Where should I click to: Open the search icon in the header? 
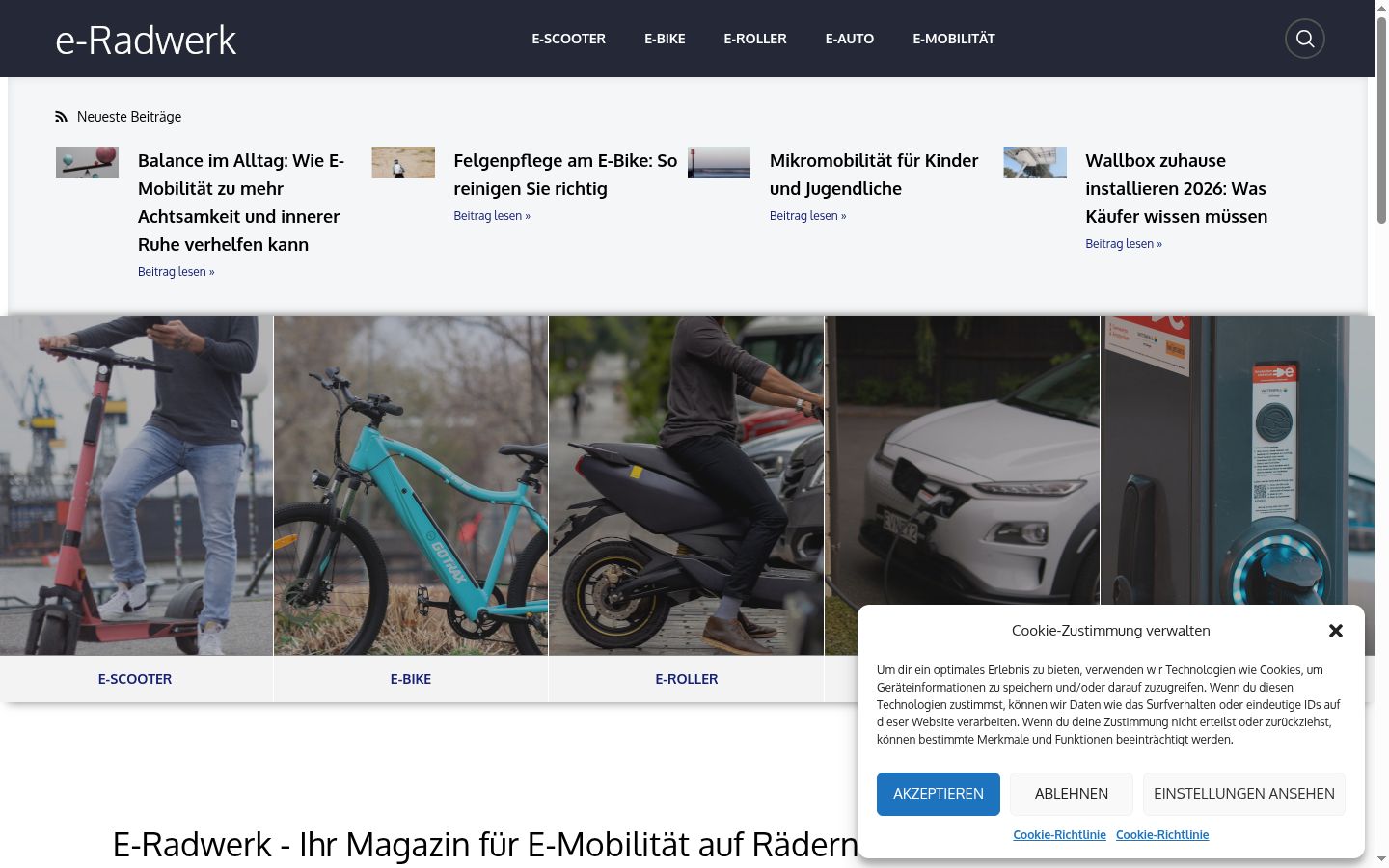[1305, 39]
